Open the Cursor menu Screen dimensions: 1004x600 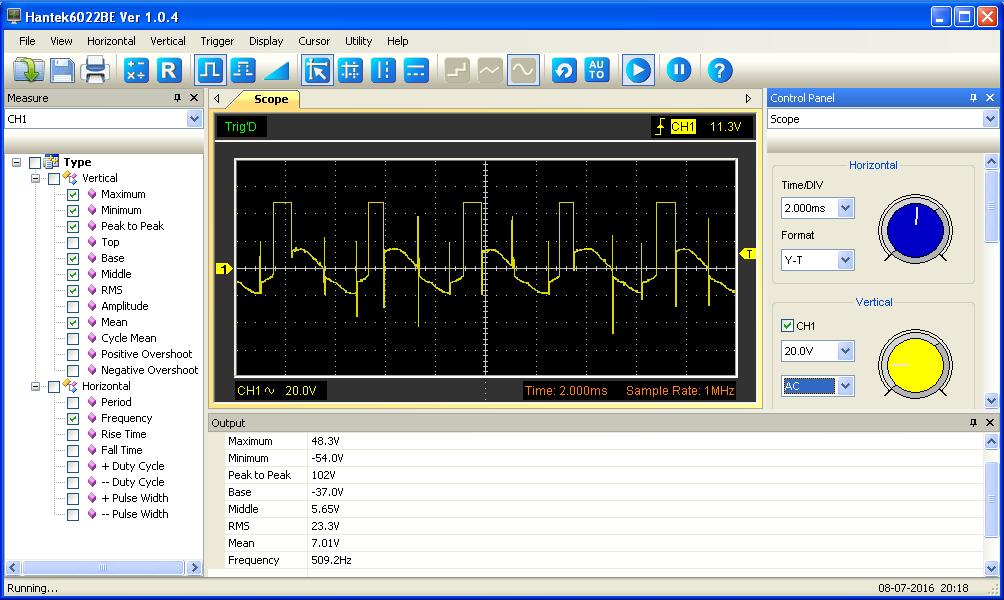pyautogui.click(x=314, y=41)
